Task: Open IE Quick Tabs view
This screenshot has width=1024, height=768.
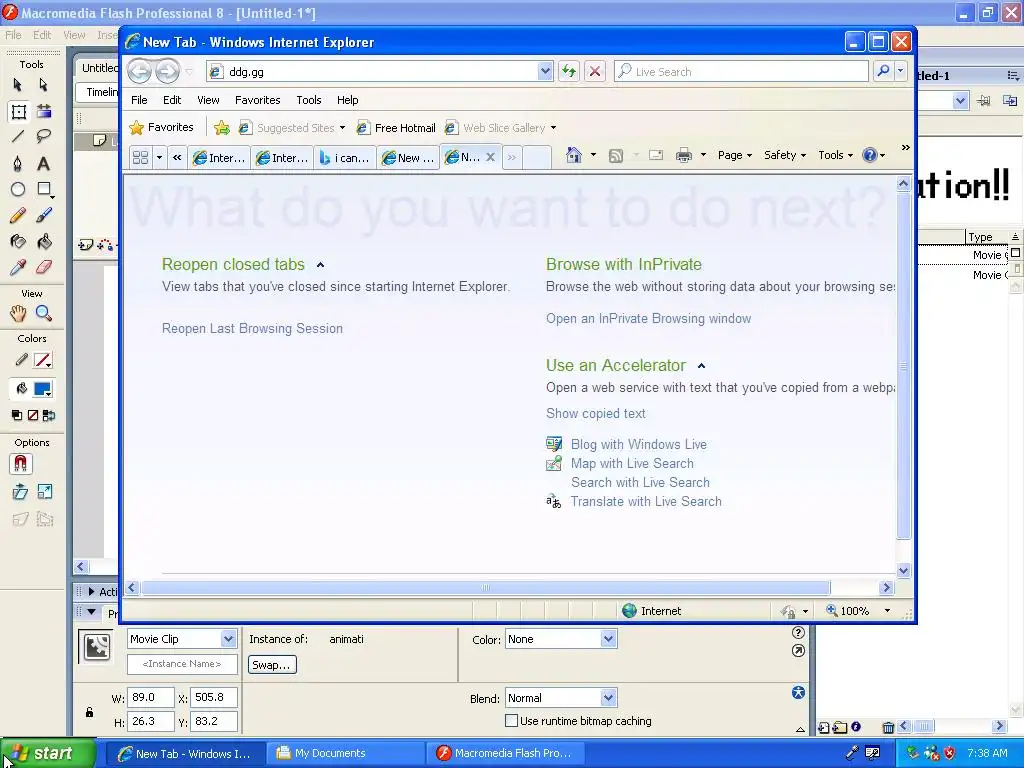Action: click(x=140, y=157)
